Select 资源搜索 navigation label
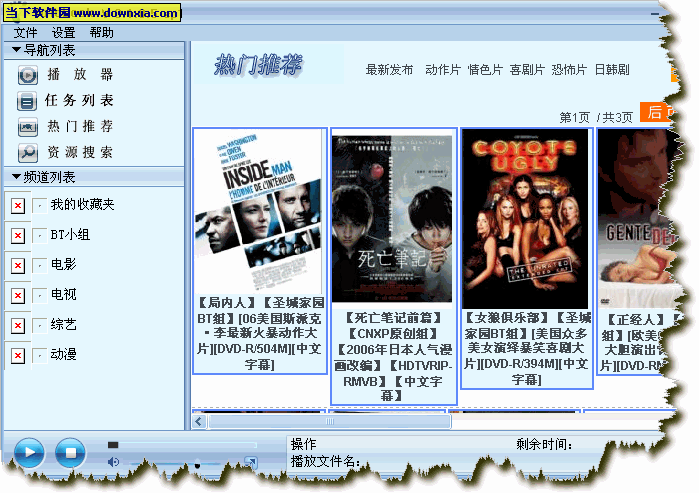This screenshot has height=493, width=699. point(80,152)
